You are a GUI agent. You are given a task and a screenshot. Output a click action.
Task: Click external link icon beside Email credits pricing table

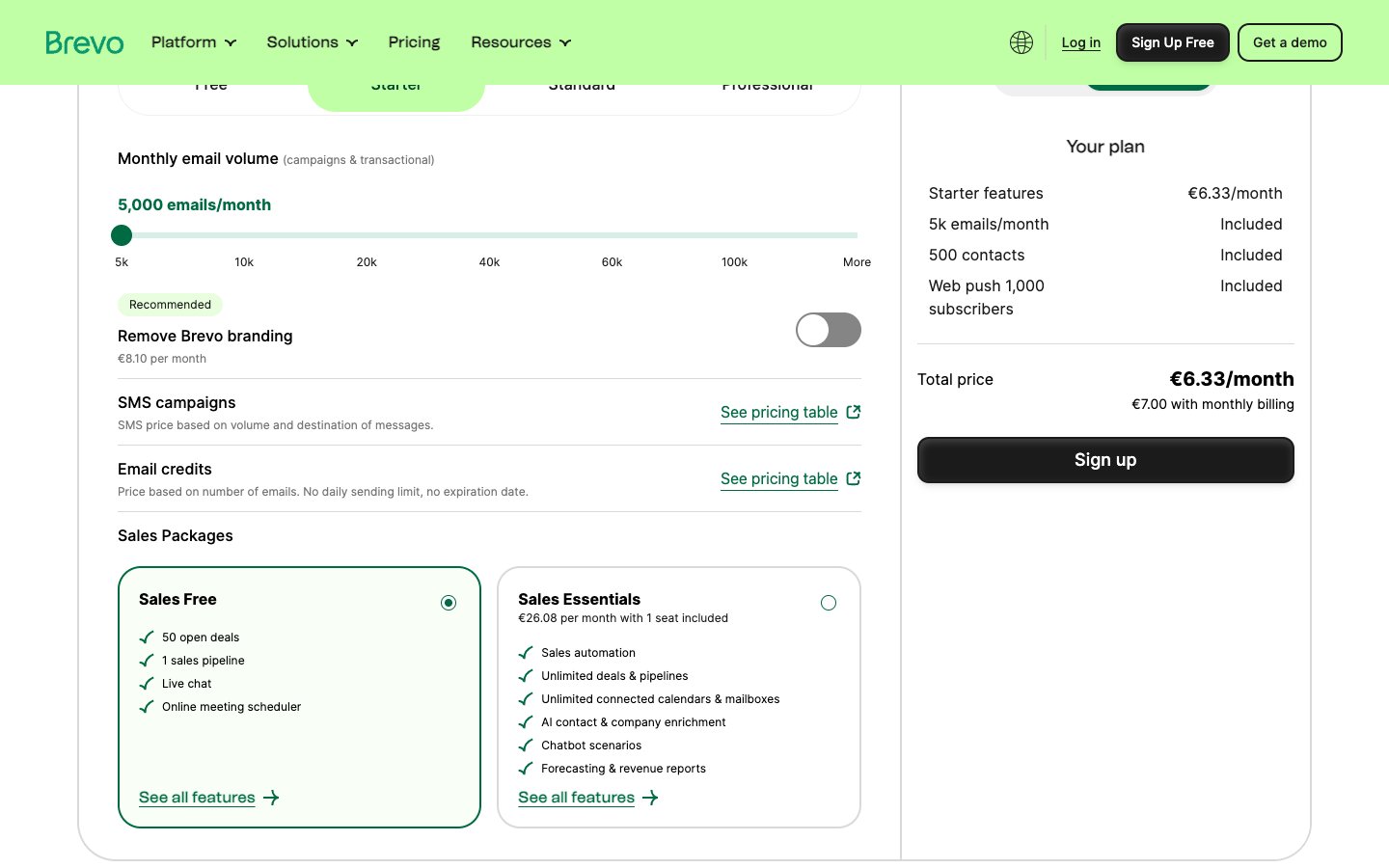853,478
